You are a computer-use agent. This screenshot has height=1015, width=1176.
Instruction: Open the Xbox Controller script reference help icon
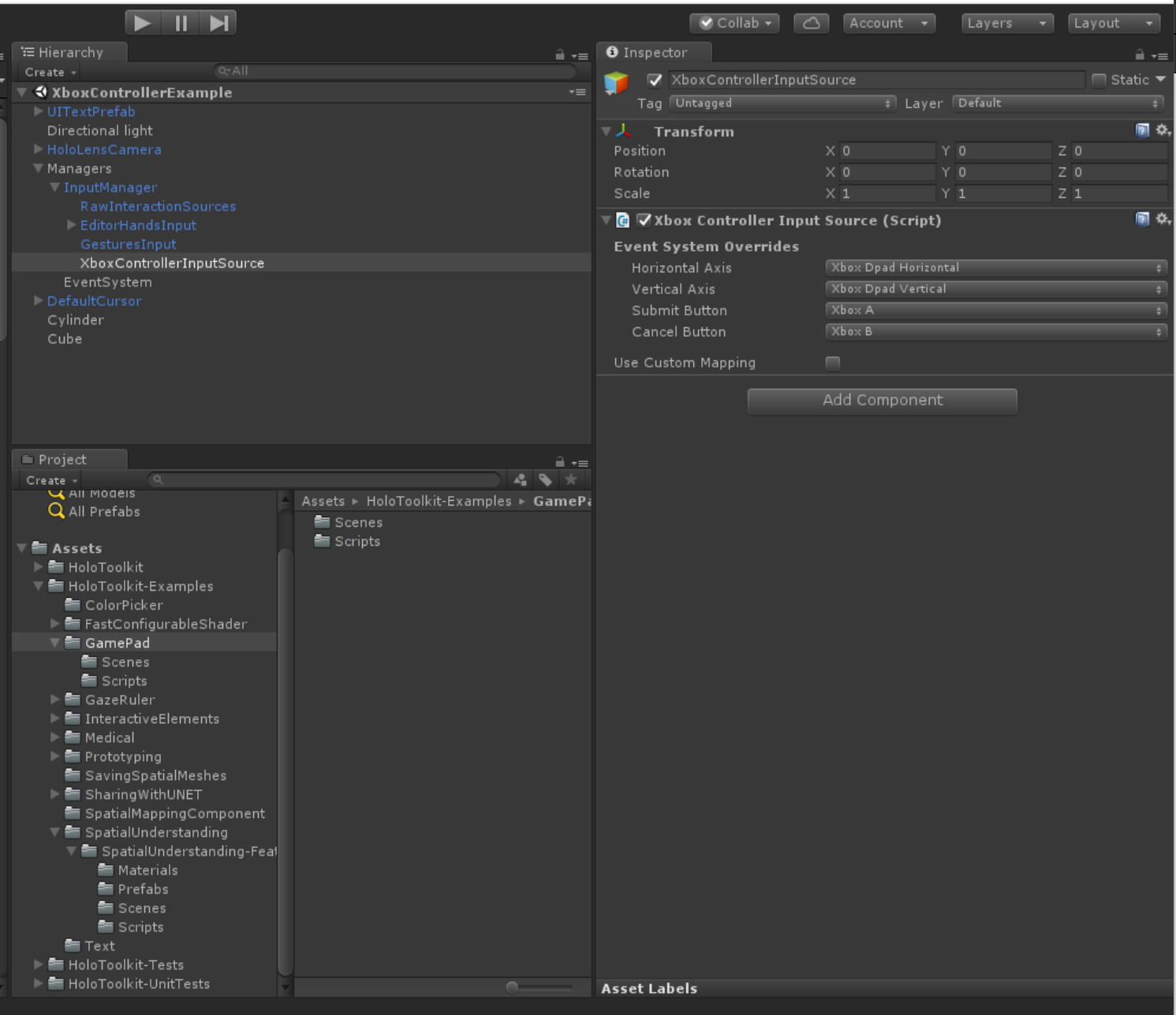click(x=1141, y=220)
